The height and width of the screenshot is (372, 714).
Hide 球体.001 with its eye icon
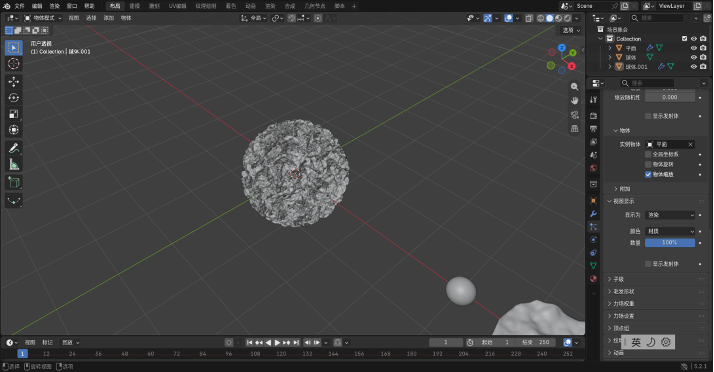coord(694,66)
